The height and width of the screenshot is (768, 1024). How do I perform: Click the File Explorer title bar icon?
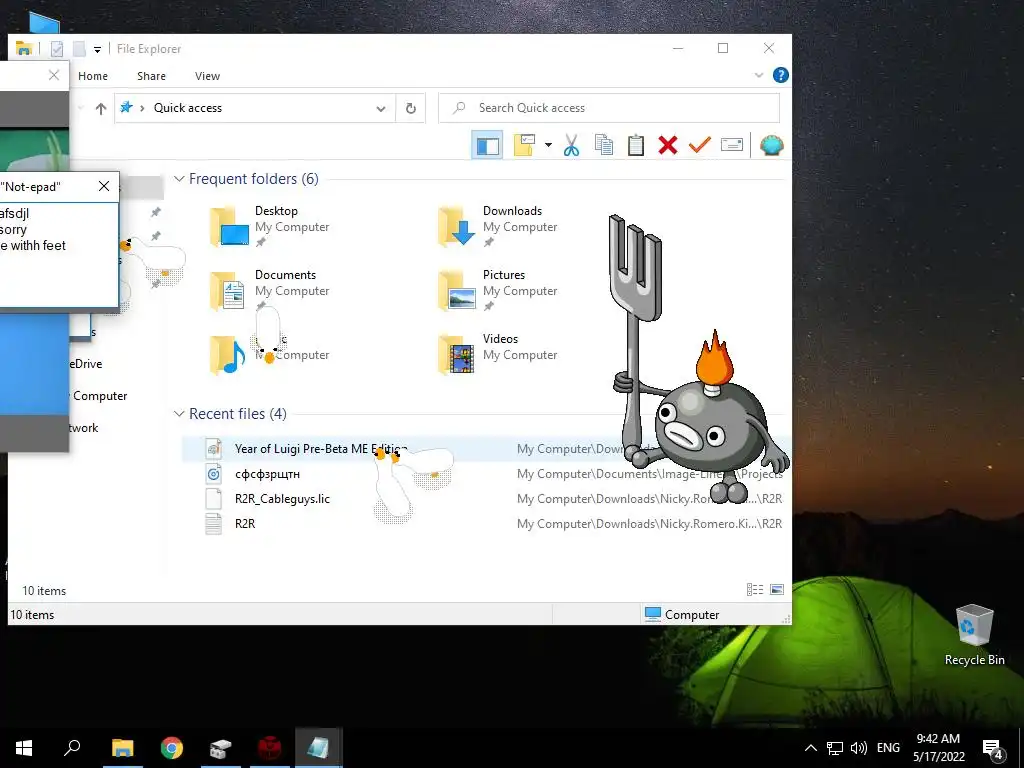pyautogui.click(x=24, y=49)
